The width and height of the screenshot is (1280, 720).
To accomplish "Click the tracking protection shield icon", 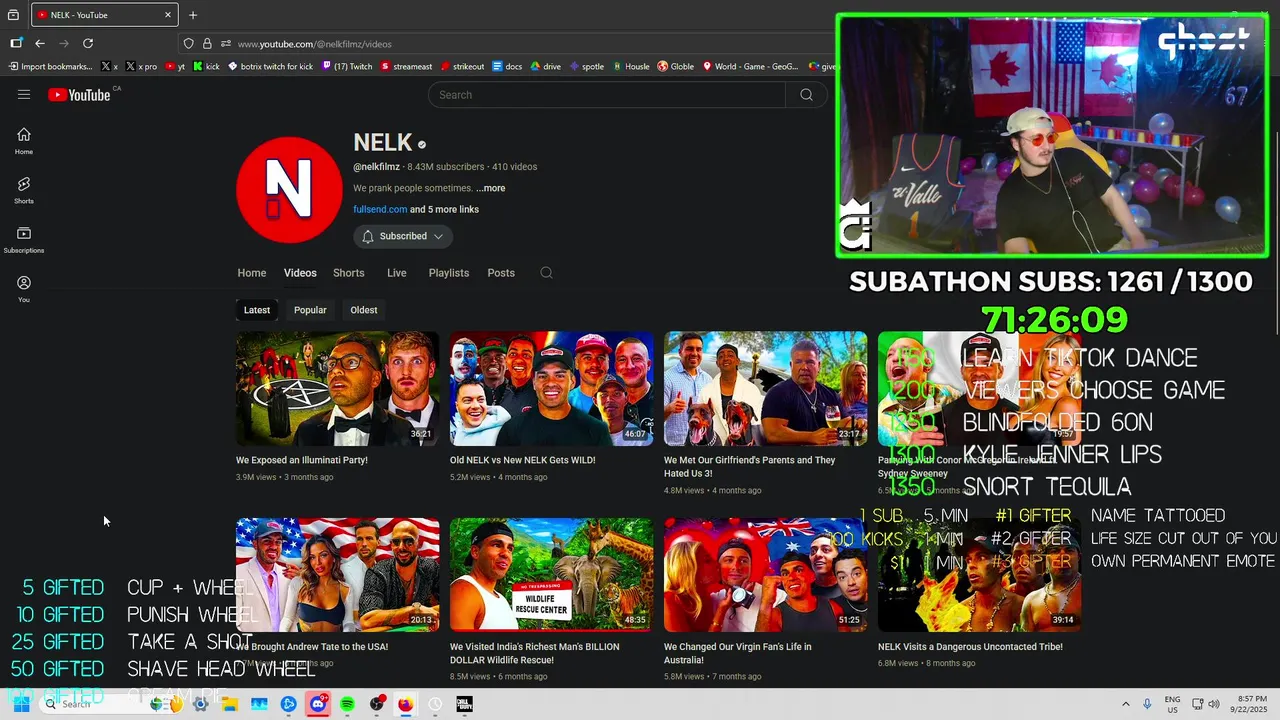I will 188,44.
